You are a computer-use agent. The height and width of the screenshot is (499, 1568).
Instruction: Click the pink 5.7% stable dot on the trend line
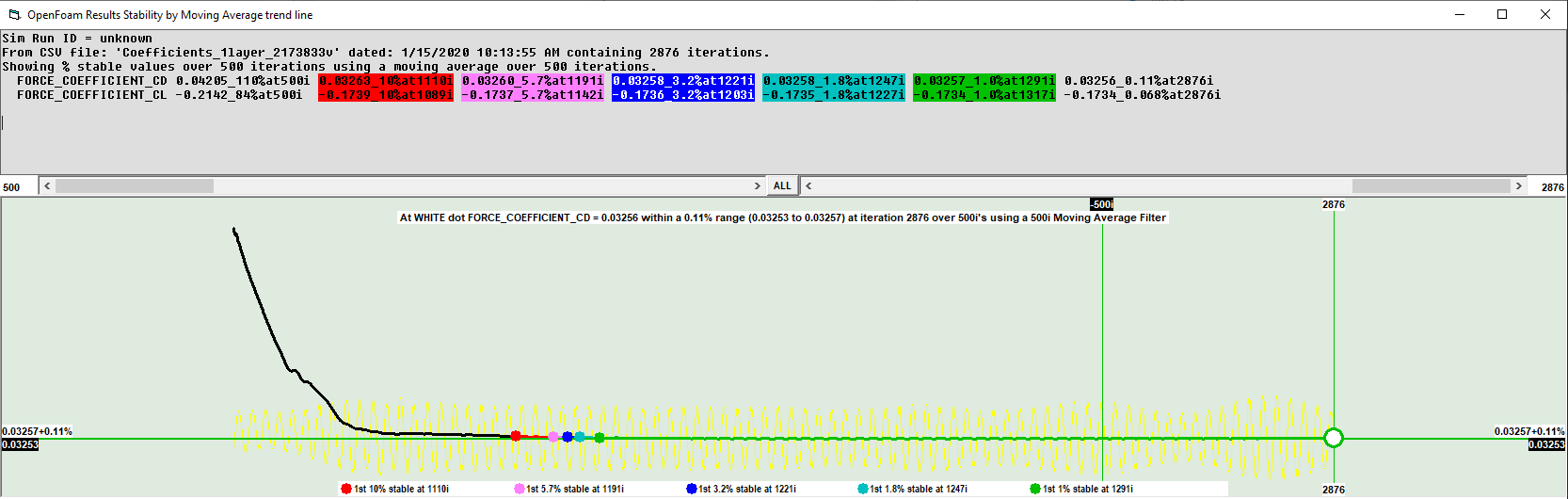pos(553,437)
